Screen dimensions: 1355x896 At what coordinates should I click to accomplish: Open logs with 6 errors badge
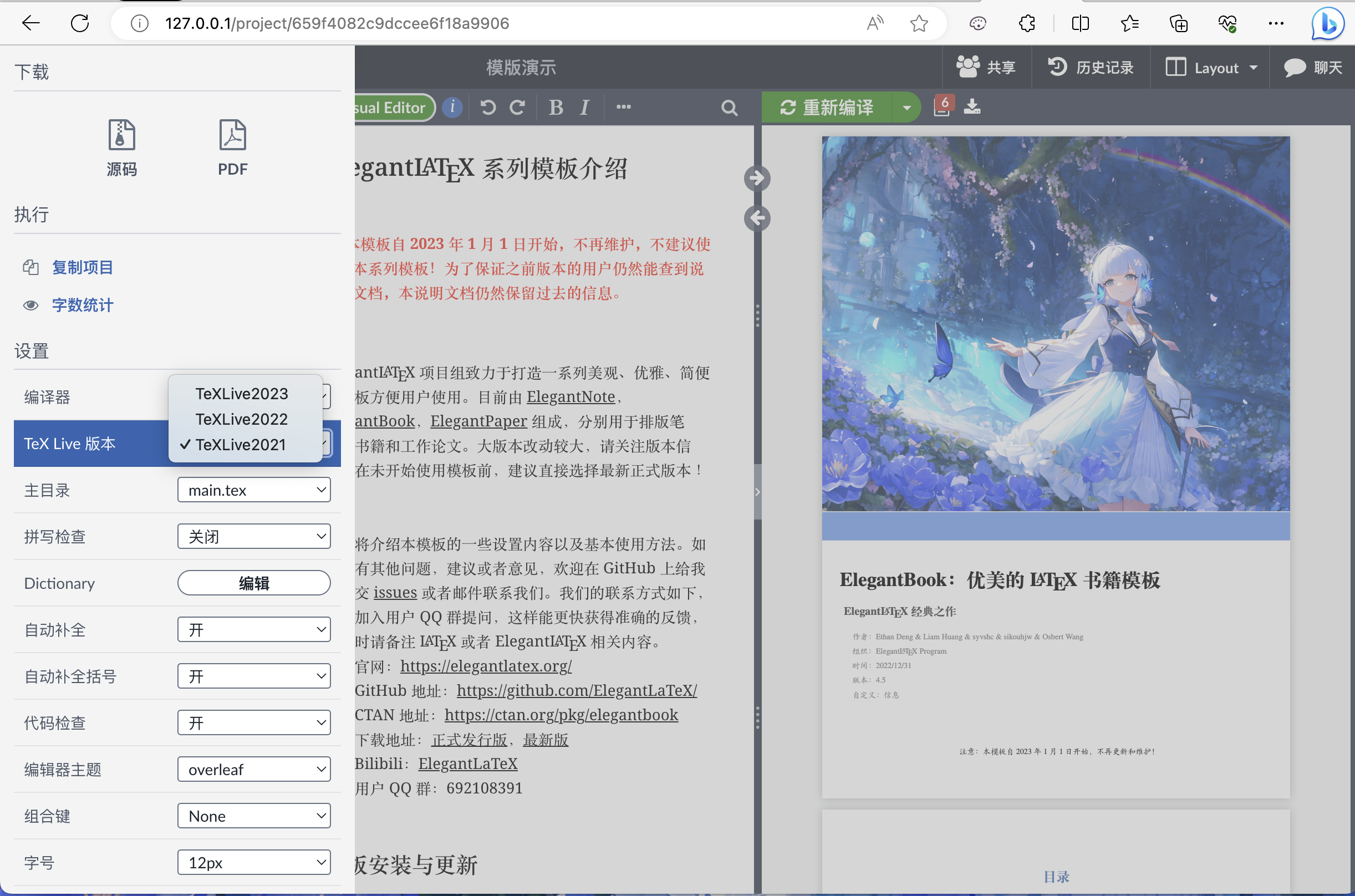click(943, 106)
